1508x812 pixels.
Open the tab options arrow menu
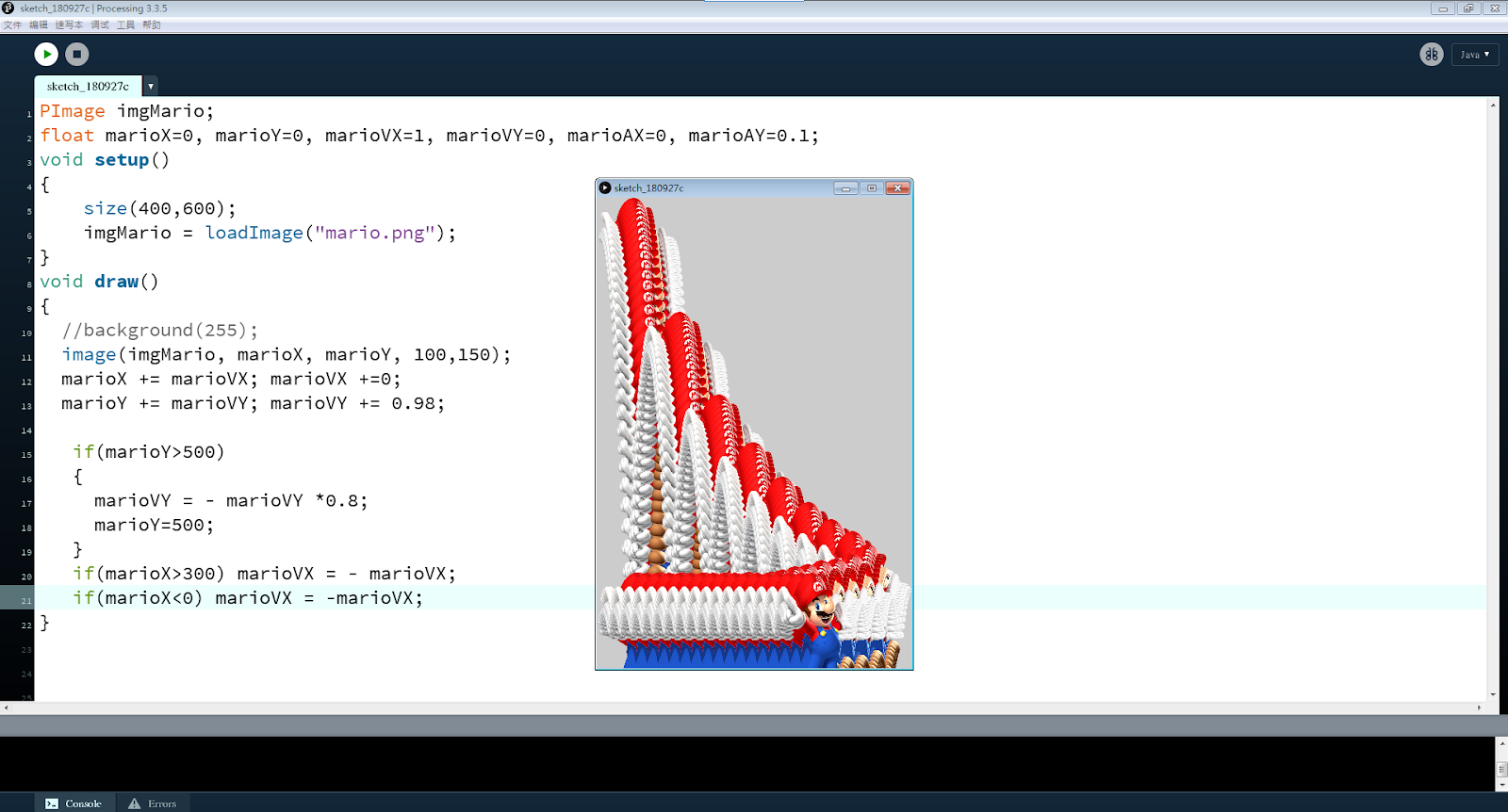[x=151, y=86]
